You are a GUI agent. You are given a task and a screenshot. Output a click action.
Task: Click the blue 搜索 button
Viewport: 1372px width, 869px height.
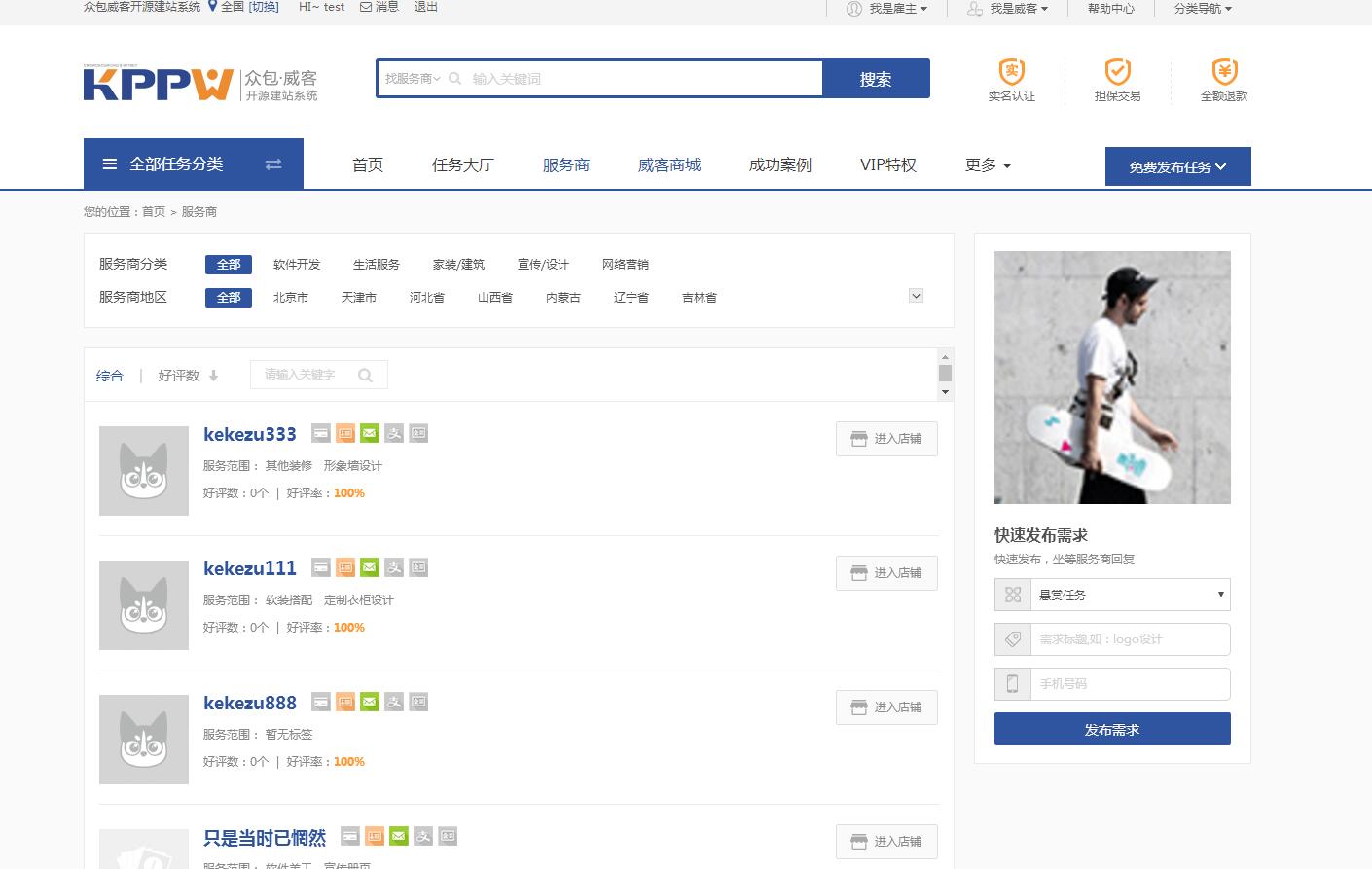coord(876,79)
